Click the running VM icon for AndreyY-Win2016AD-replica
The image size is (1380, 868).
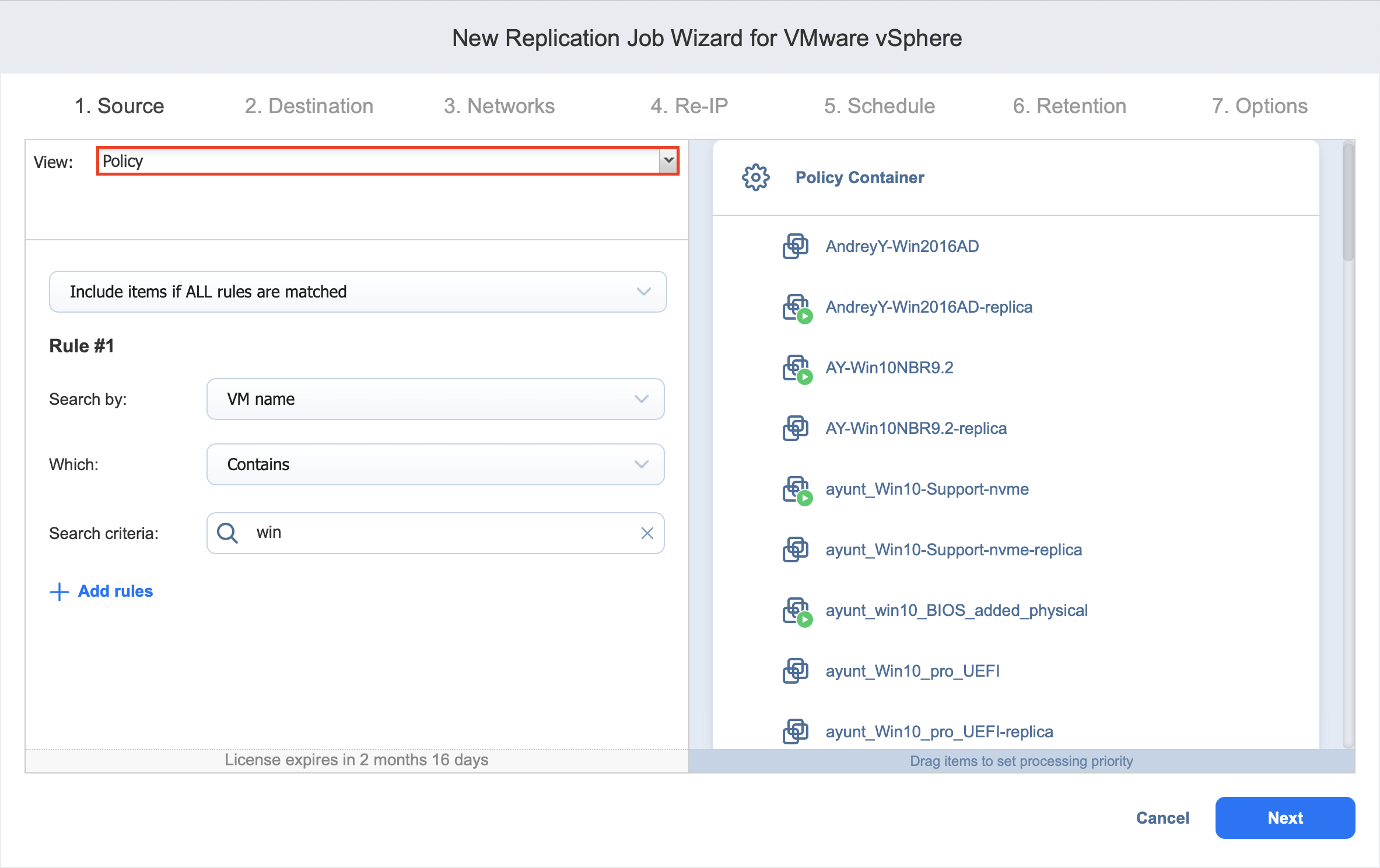[797, 308]
